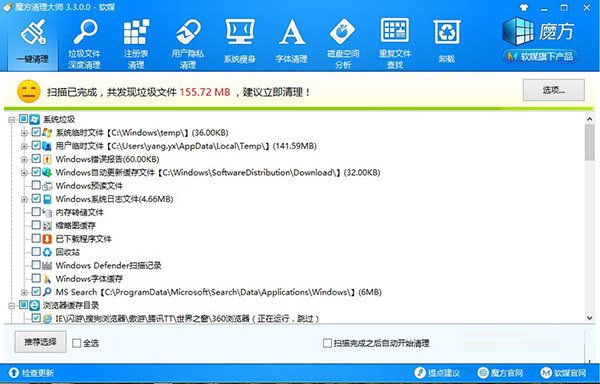Visit the 魔方官网 link
Viewport: 600px width, 384px height.
point(507,373)
